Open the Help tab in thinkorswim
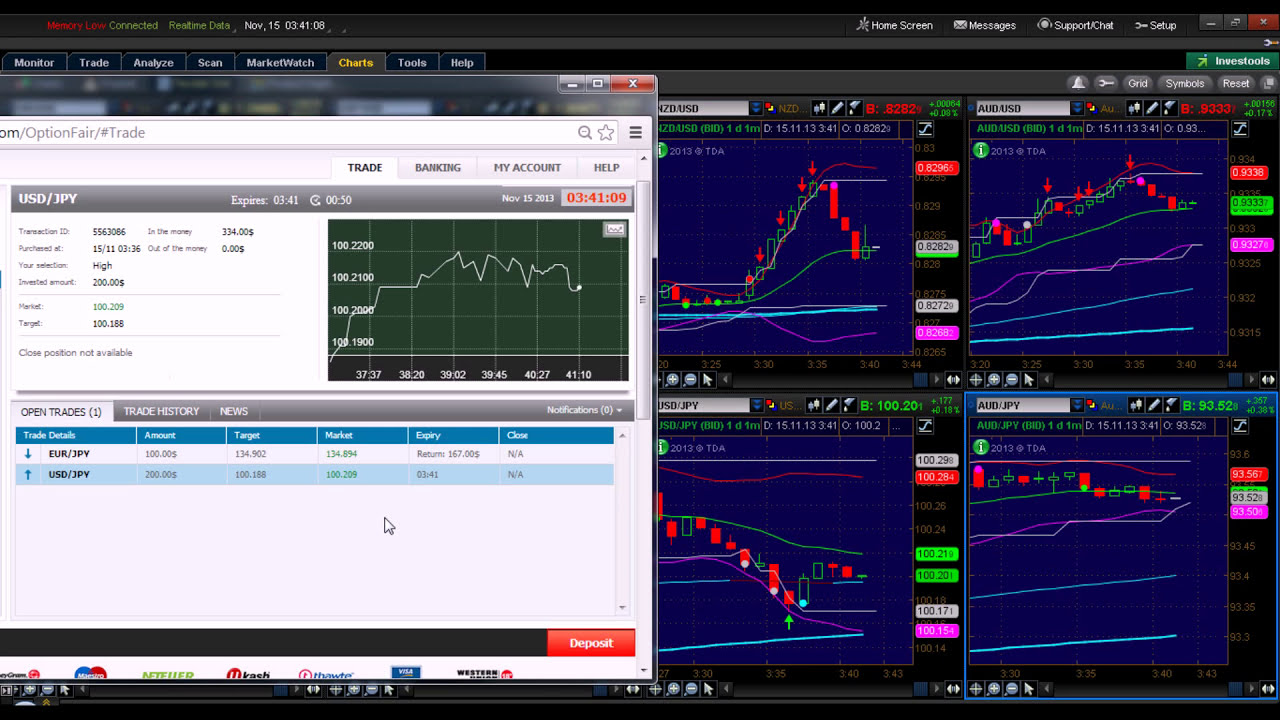Image resolution: width=1280 pixels, height=720 pixels. pyautogui.click(x=462, y=62)
